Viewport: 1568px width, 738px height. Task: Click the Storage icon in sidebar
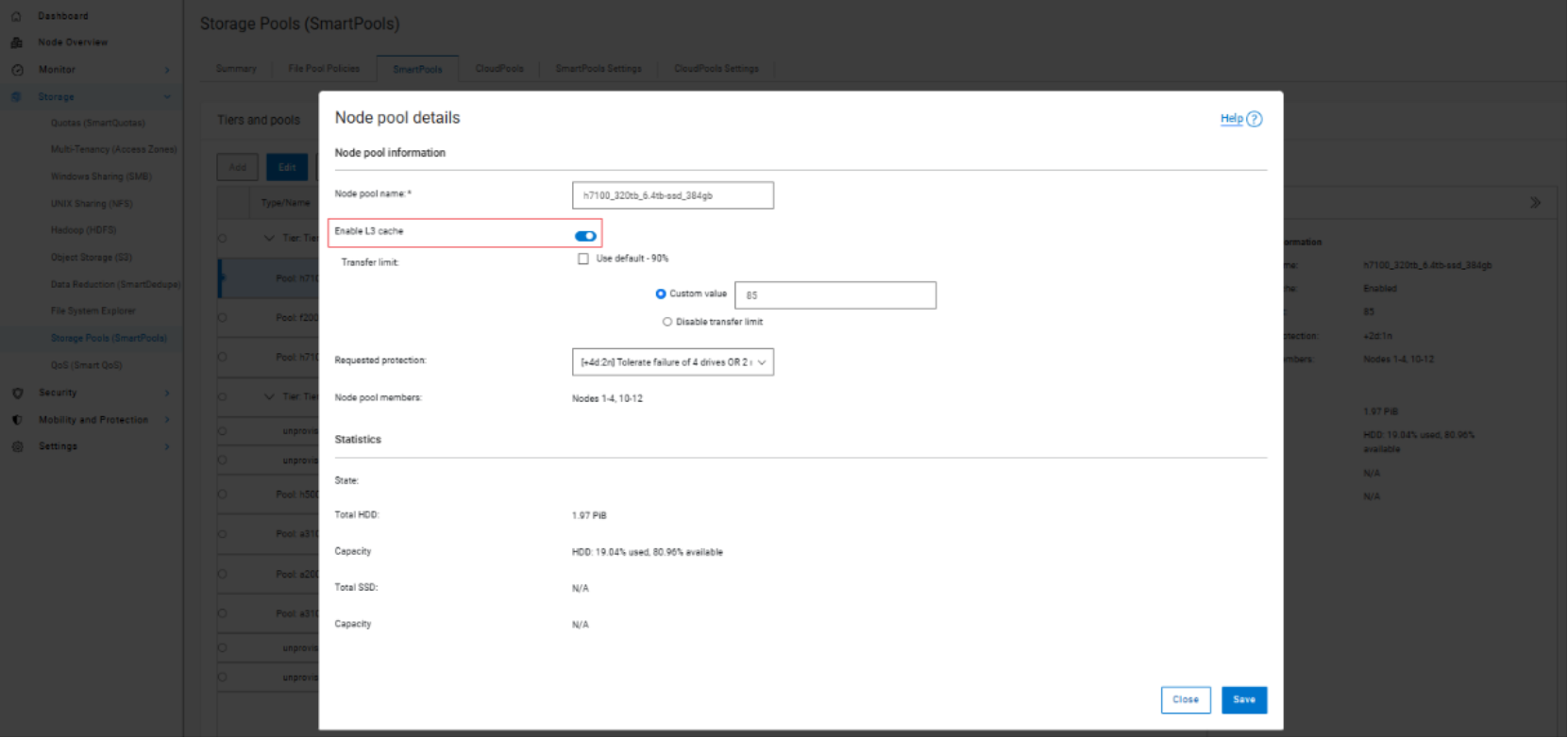[x=16, y=96]
